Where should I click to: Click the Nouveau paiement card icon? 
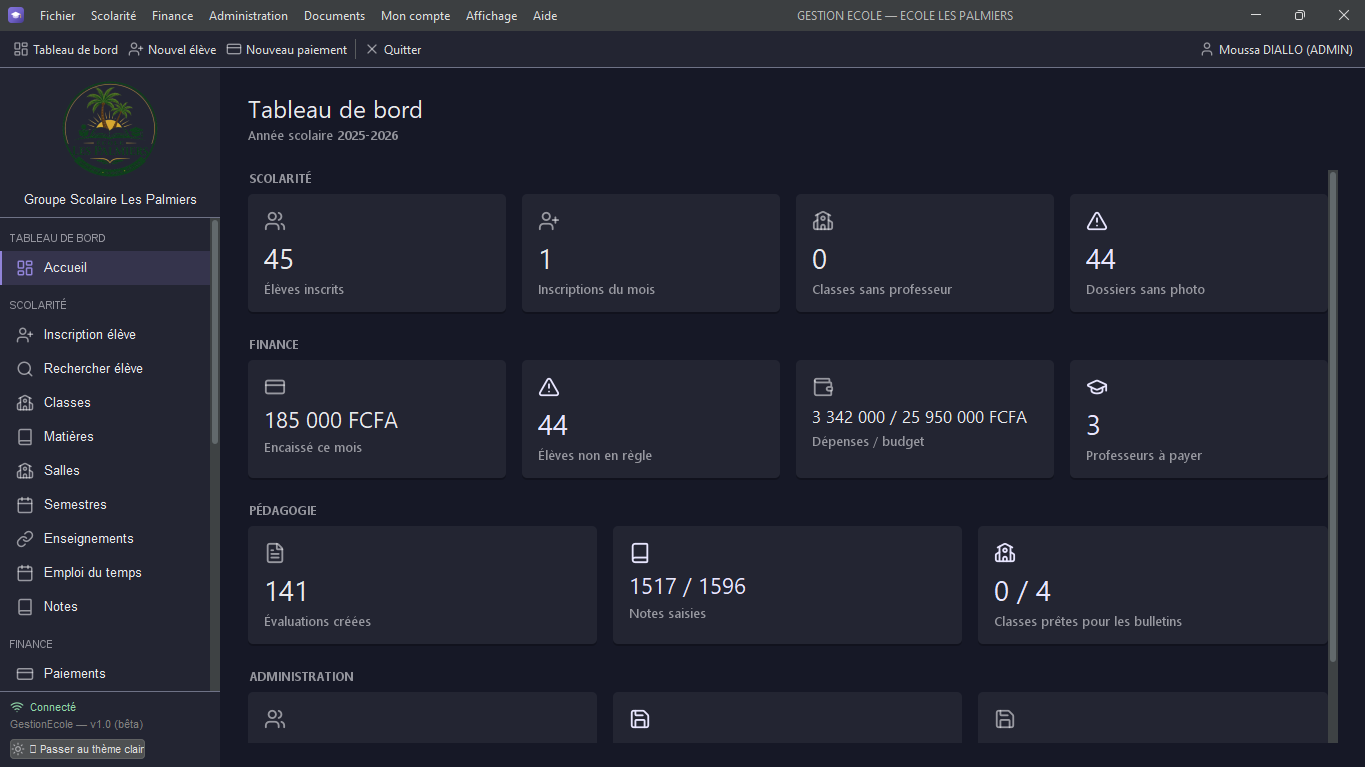[234, 49]
